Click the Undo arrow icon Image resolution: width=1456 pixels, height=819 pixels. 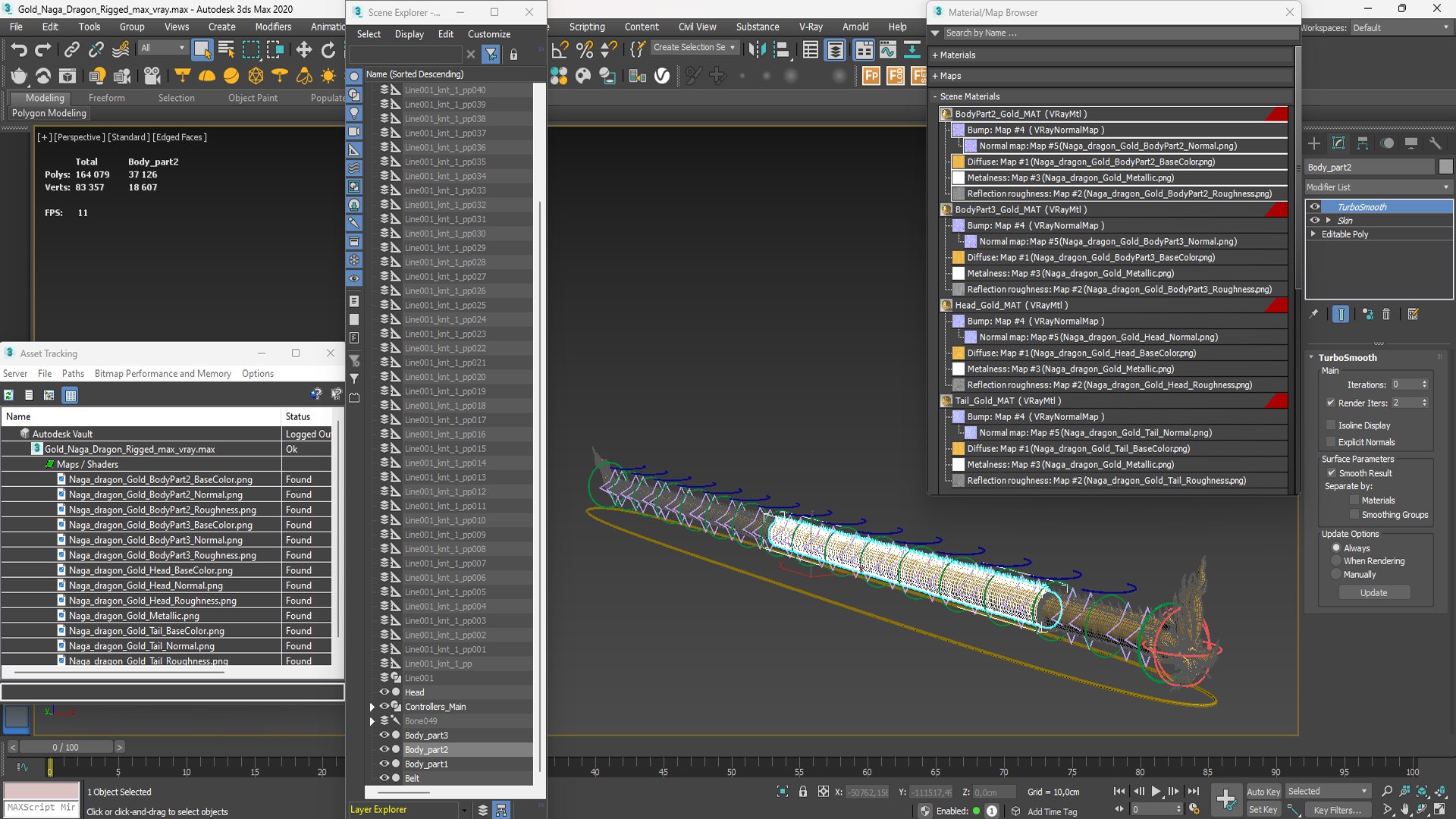[18, 50]
